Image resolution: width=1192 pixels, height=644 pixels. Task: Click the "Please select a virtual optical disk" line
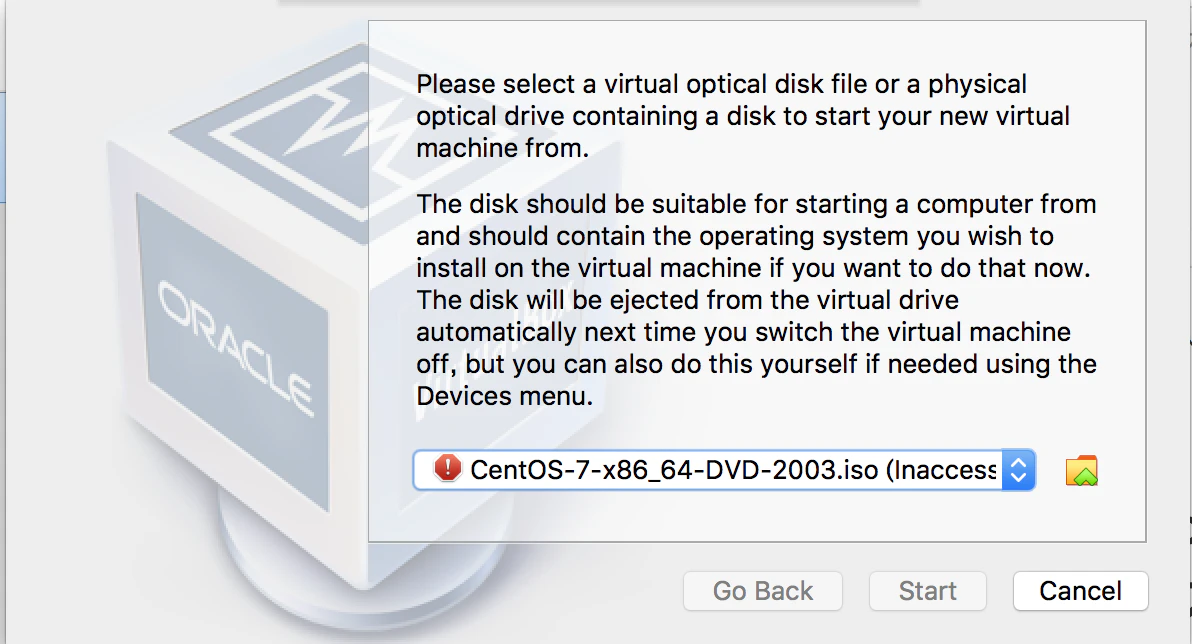click(721, 84)
